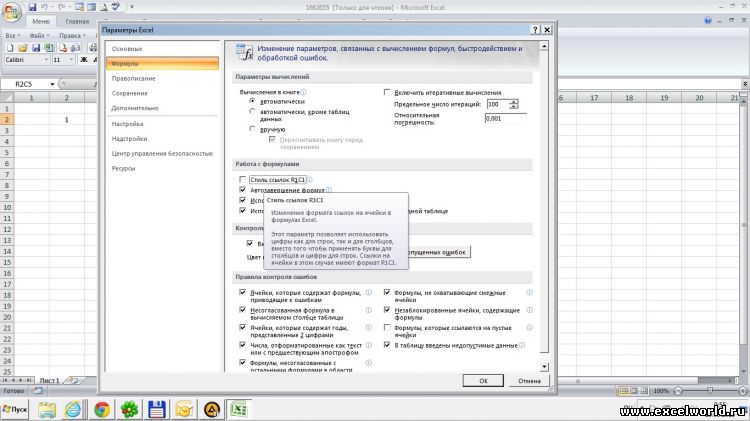Click the help question mark in Параметры Excel

(536, 30)
